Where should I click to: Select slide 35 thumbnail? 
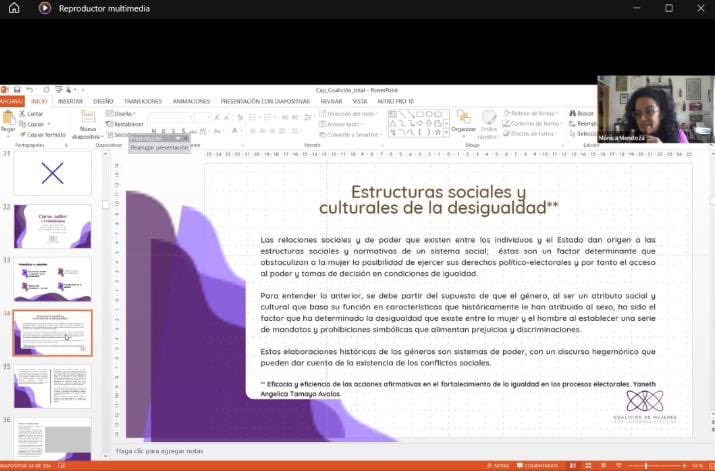point(52,386)
